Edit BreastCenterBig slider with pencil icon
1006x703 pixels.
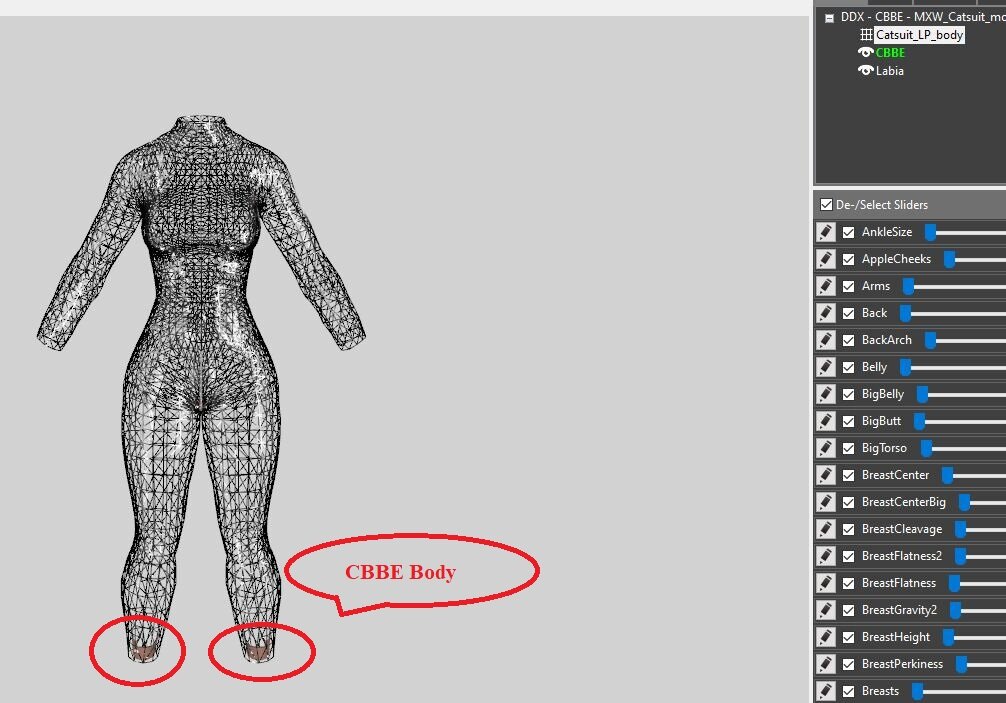[826, 502]
